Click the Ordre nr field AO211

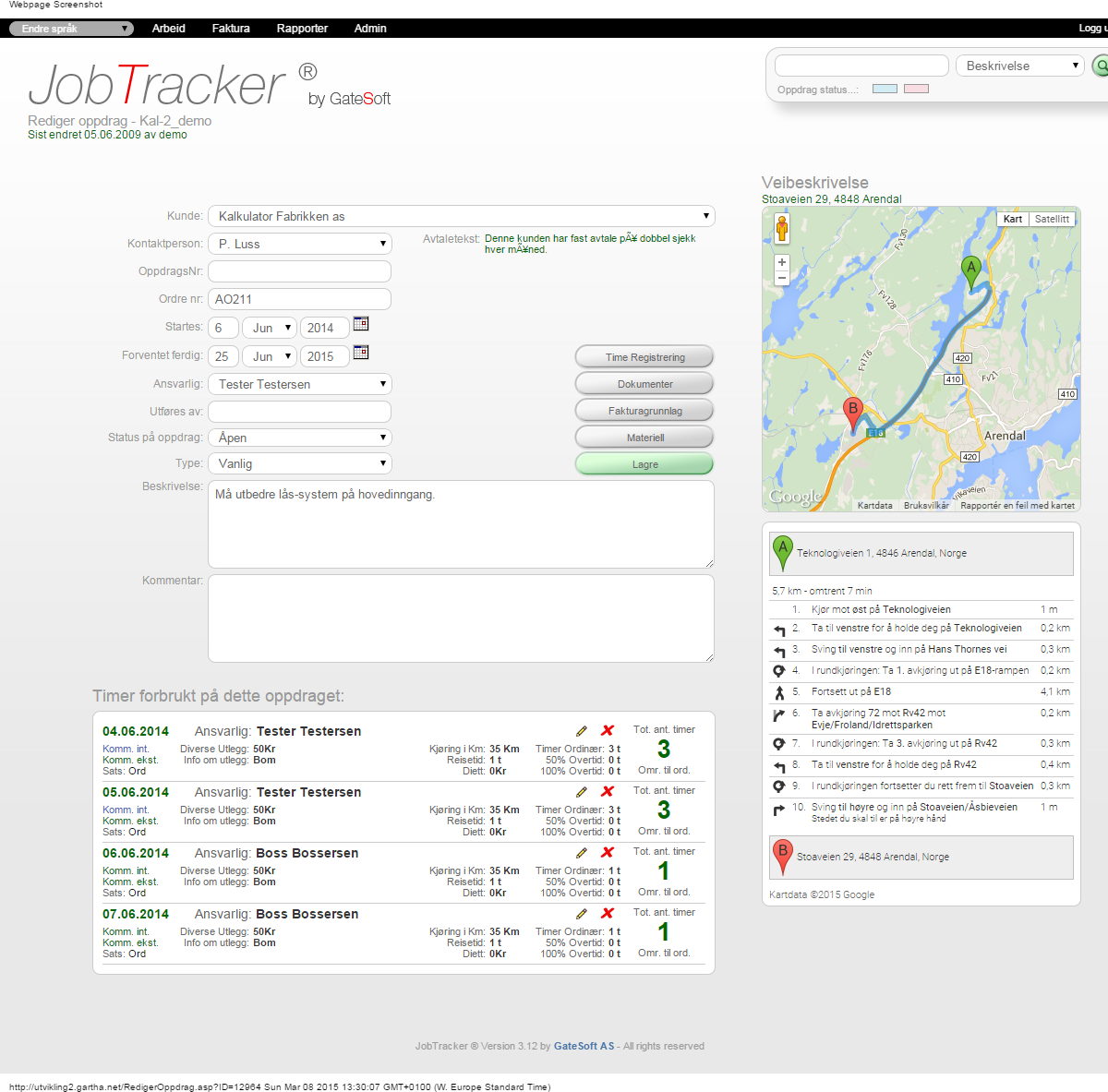(x=299, y=299)
